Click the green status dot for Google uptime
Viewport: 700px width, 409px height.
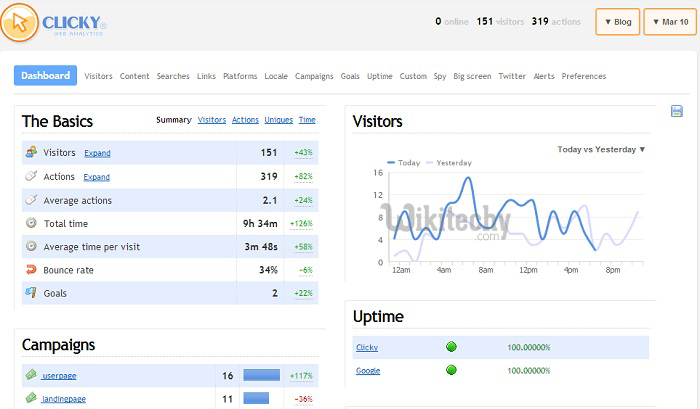coord(451,370)
